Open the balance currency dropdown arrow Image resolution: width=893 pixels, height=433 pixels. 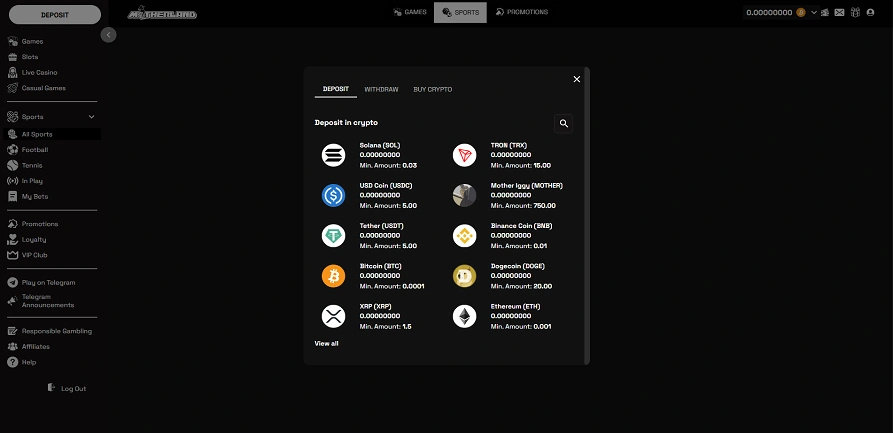[813, 12]
